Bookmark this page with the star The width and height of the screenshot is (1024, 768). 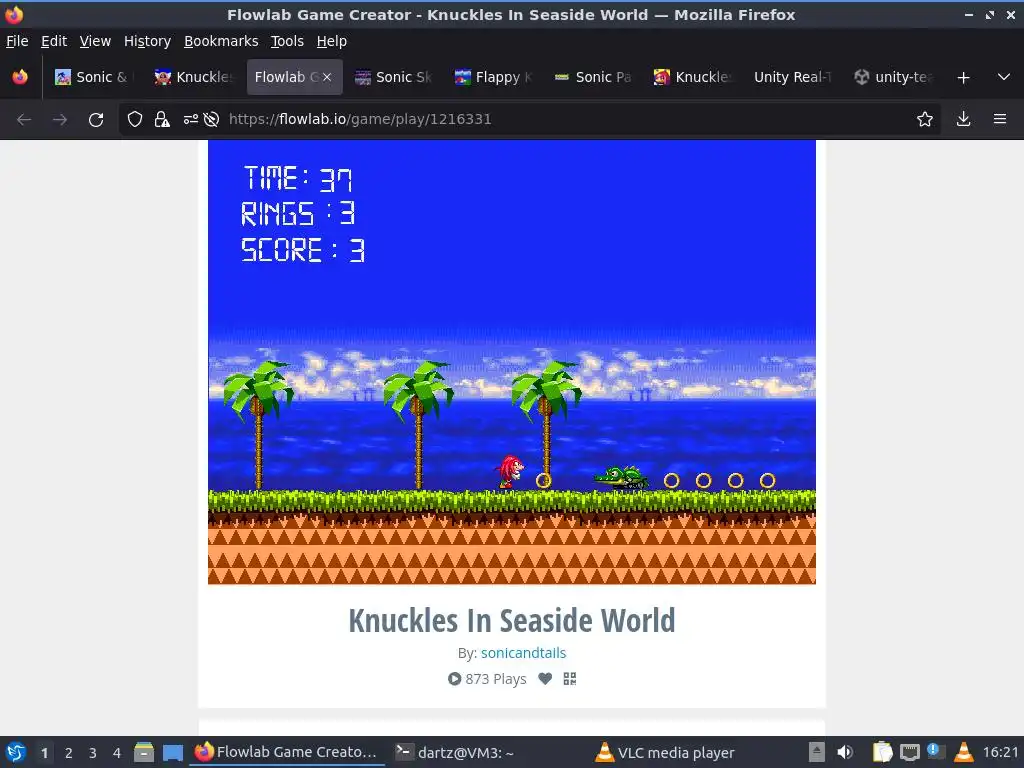925,120
